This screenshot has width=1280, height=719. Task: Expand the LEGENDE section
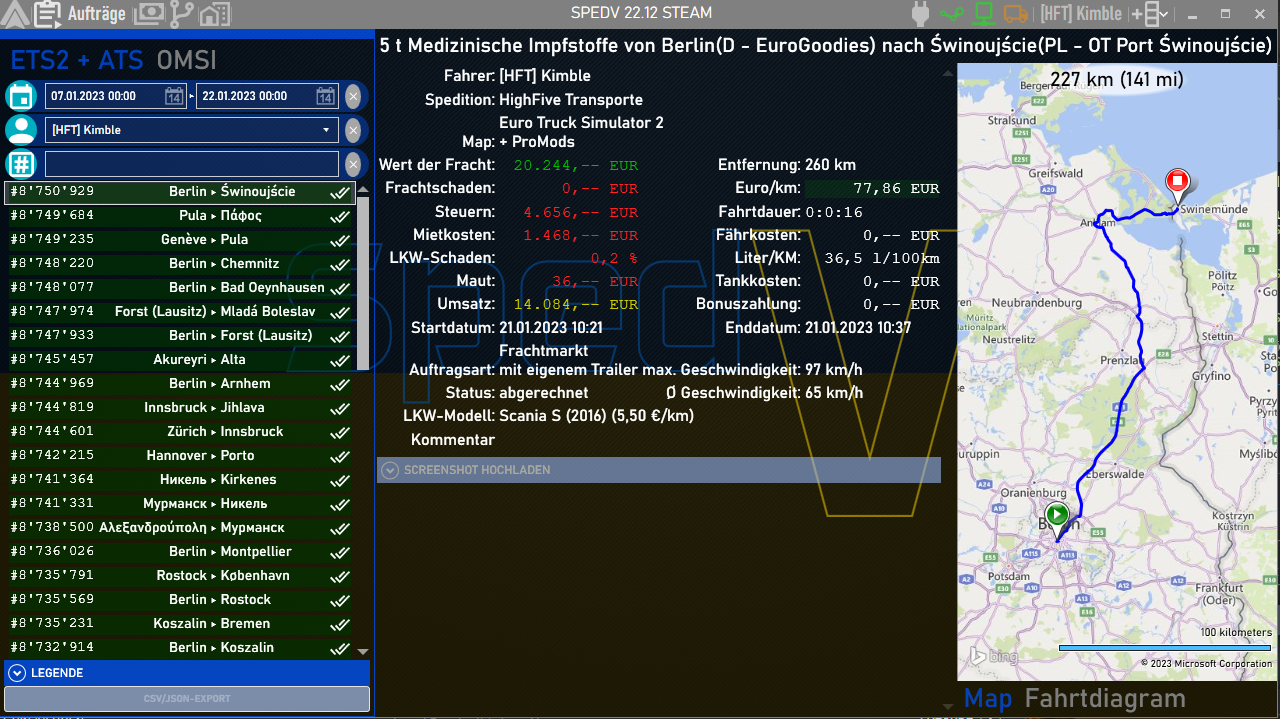[187, 673]
